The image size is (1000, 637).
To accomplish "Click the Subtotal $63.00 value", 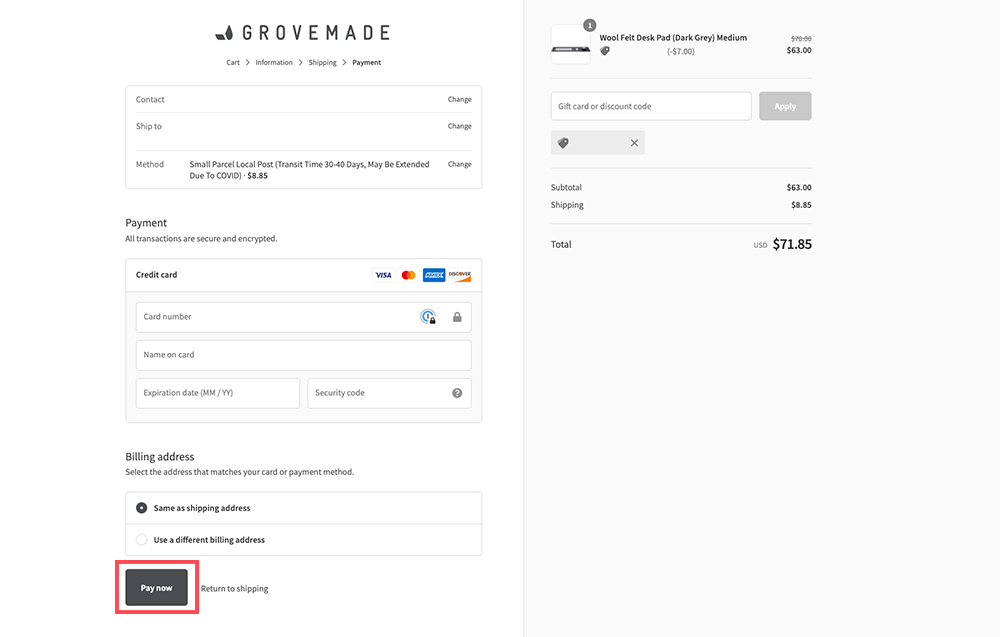I will point(799,187).
